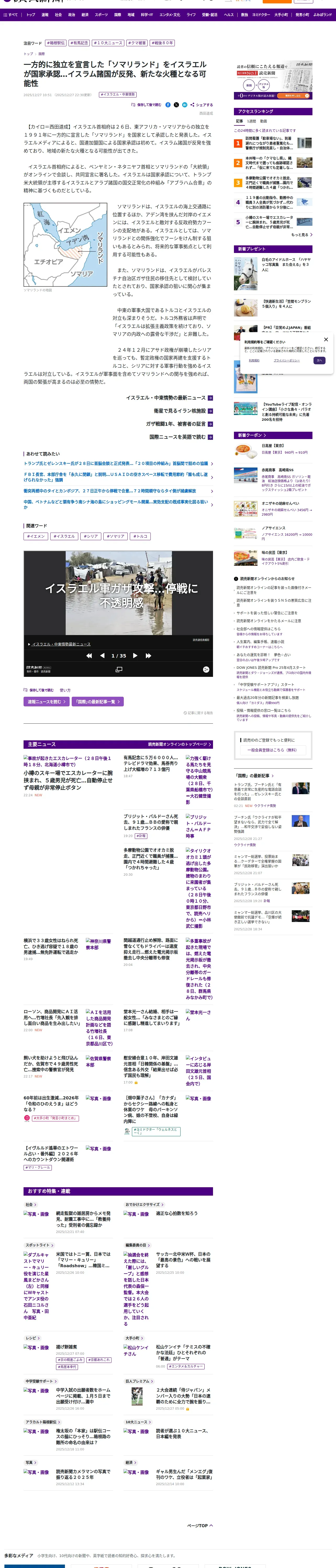The width and height of the screenshot is (336, 1568).
Task: Click the 次へ button in the popup
Action: [x=319, y=360]
